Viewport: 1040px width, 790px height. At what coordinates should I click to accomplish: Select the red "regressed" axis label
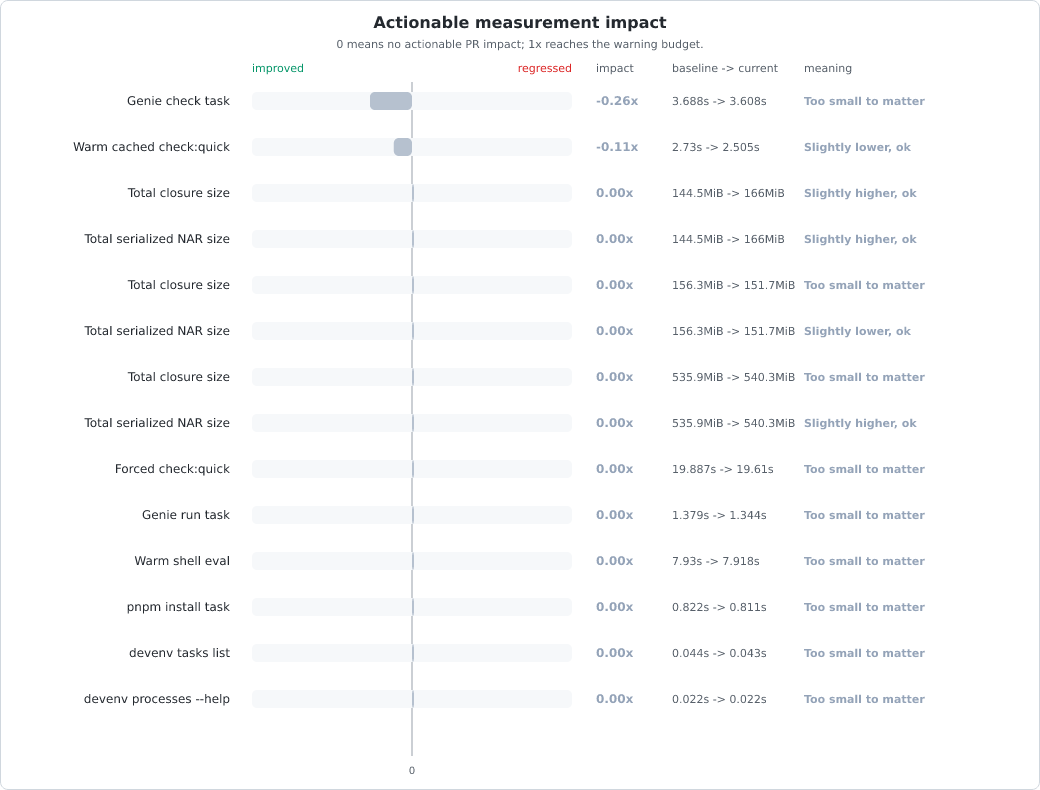[x=545, y=68]
